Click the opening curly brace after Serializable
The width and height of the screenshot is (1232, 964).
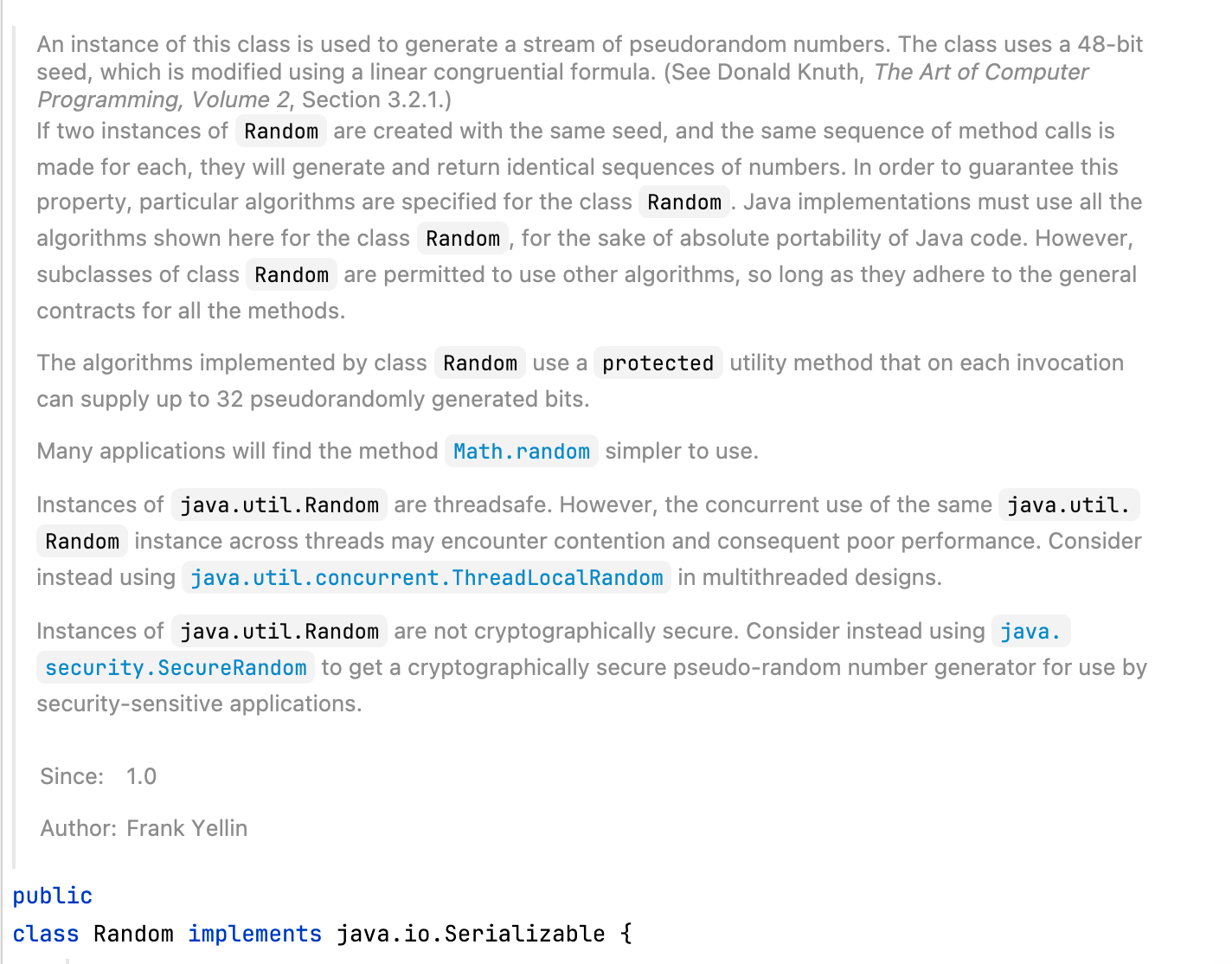tap(626, 935)
